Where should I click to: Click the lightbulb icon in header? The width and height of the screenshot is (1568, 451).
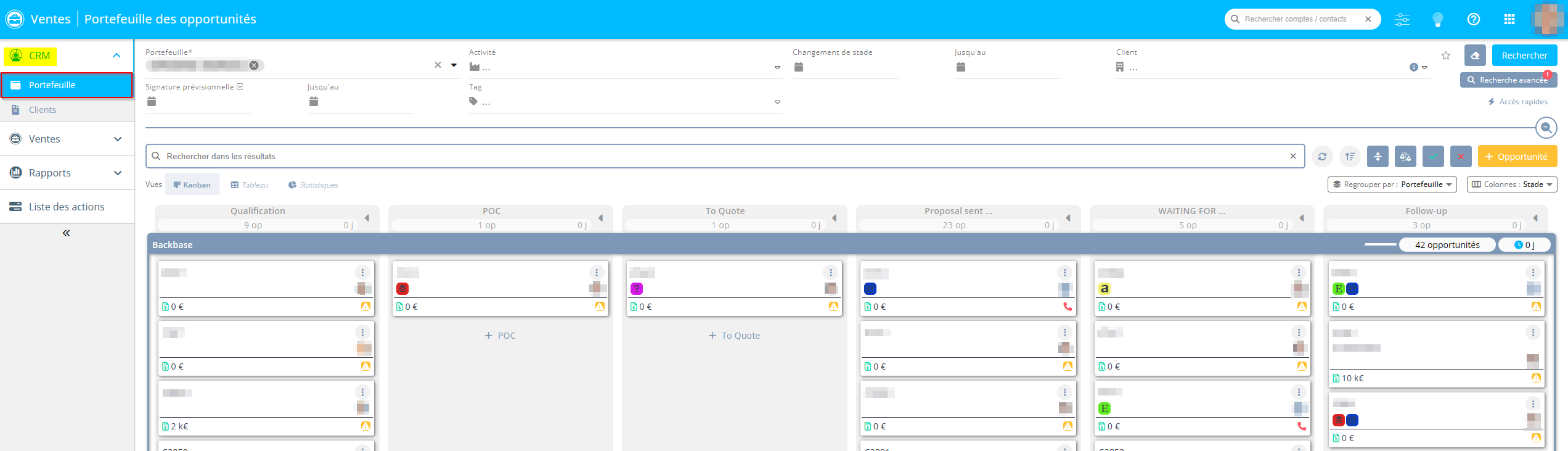click(1438, 20)
